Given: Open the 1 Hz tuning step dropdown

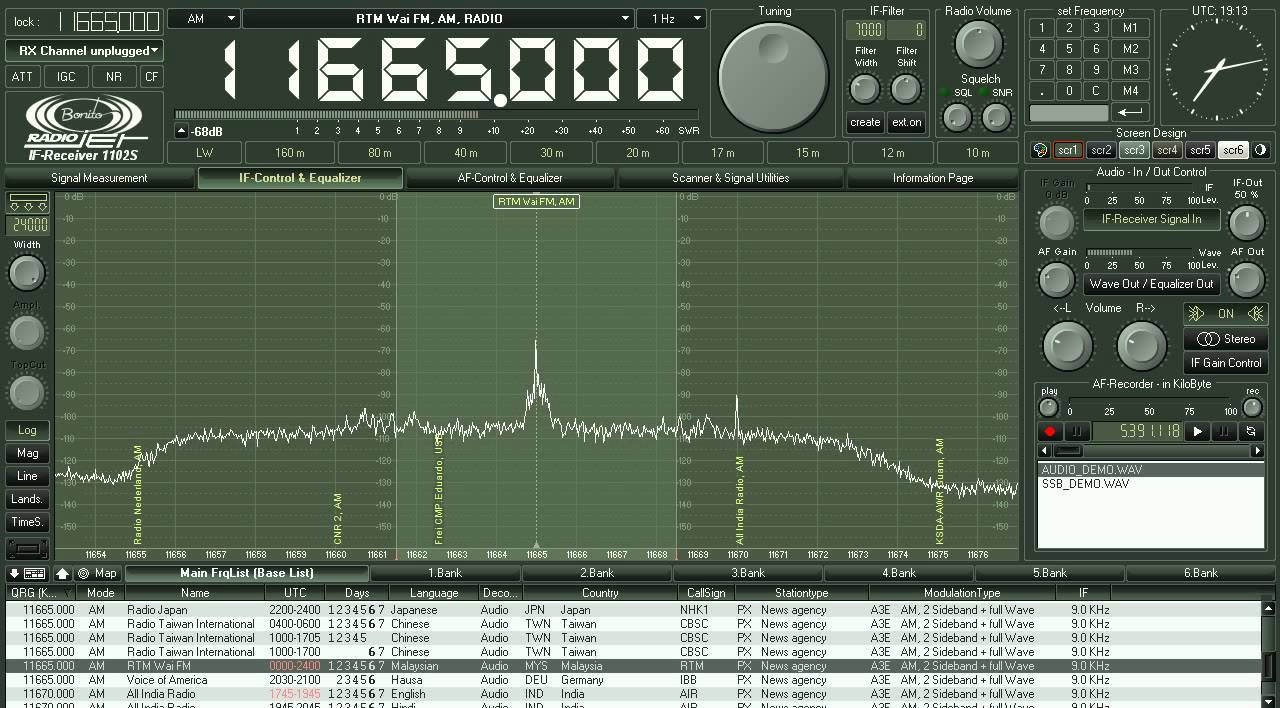Looking at the screenshot, I should tap(673, 18).
